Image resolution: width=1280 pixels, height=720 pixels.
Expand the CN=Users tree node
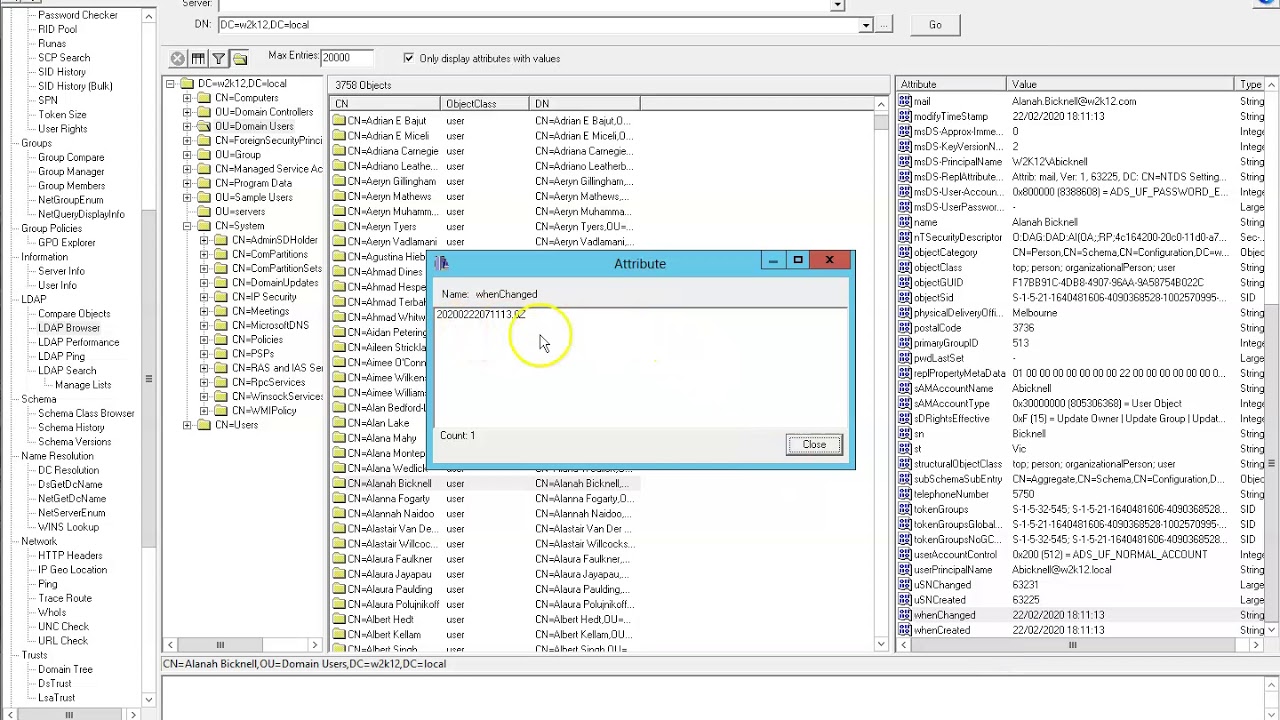(187, 425)
